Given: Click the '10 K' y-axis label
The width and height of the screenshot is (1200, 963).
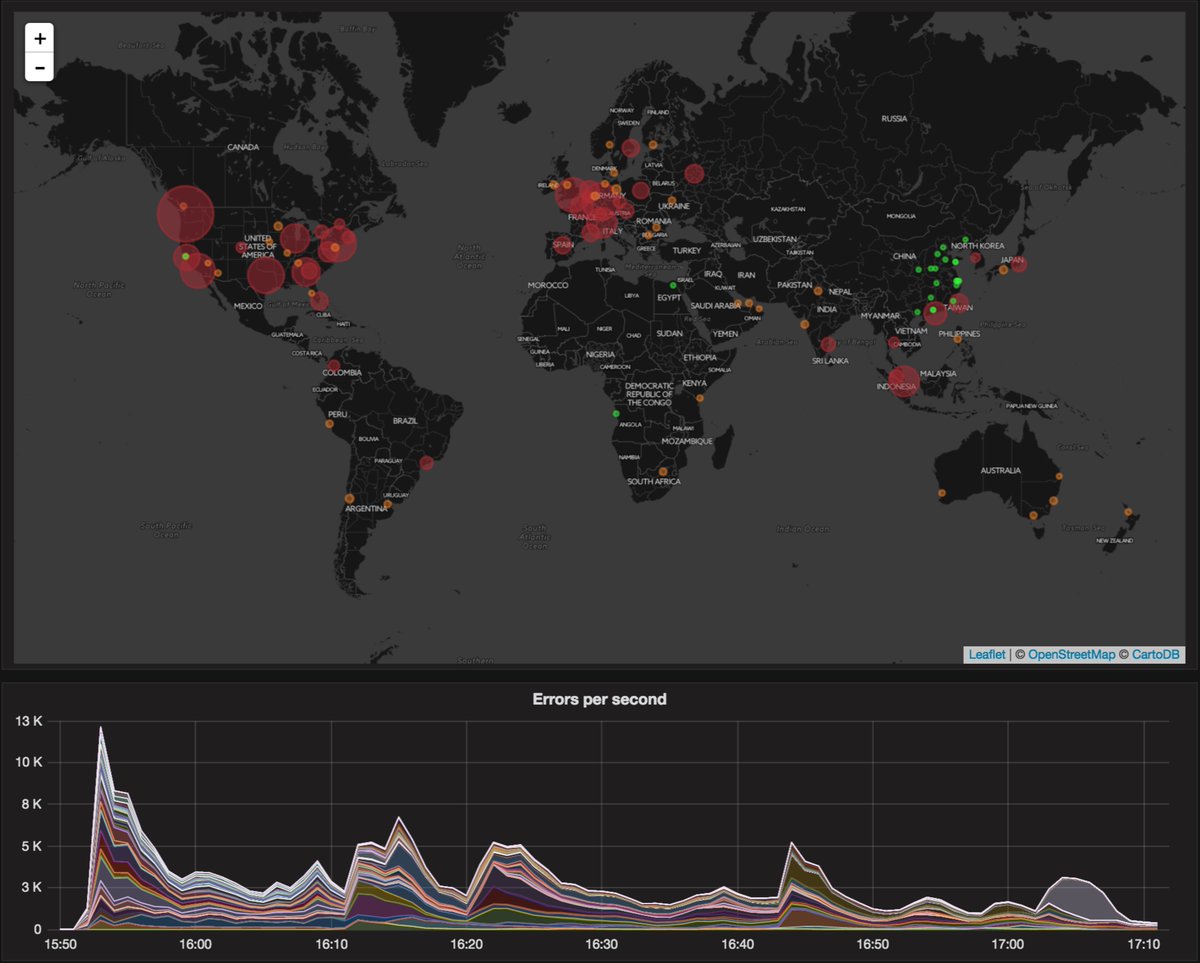Looking at the screenshot, I should point(31,762).
